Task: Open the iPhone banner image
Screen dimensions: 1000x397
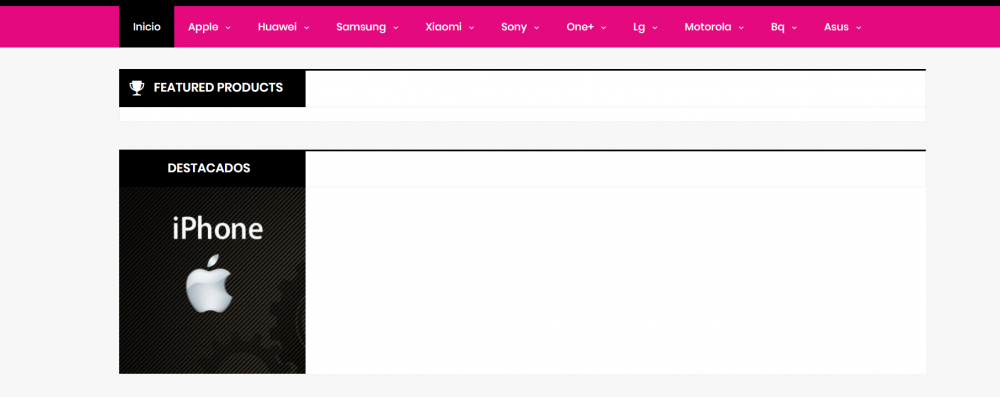Action: pos(212,280)
